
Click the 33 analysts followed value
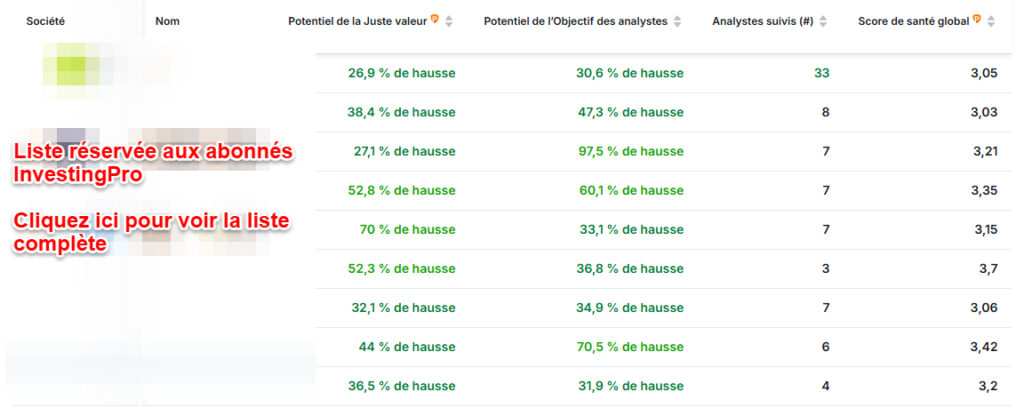[x=821, y=73]
